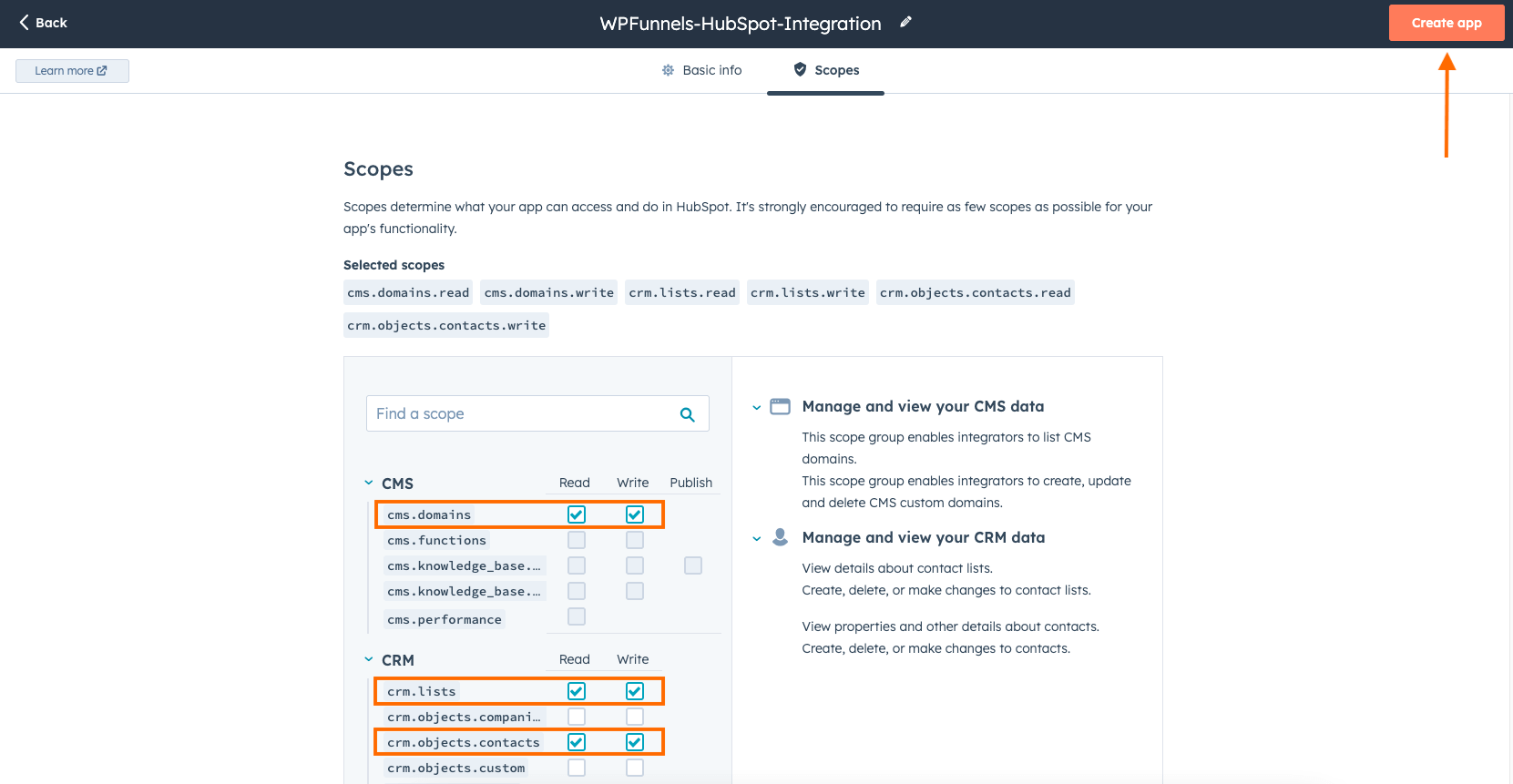Check crm.objects.companies Read checkbox

click(577, 717)
